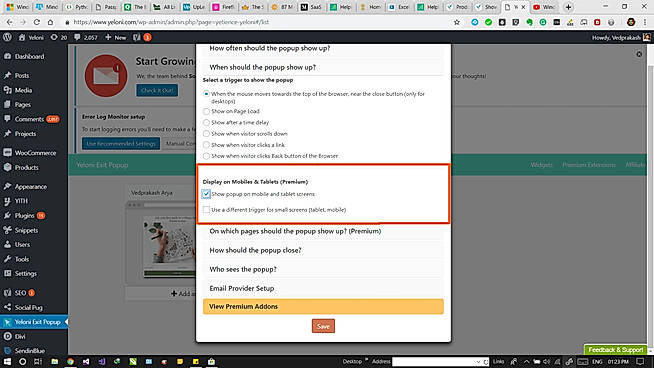Open Posts in the WordPress sidebar

pyautogui.click(x=22, y=76)
